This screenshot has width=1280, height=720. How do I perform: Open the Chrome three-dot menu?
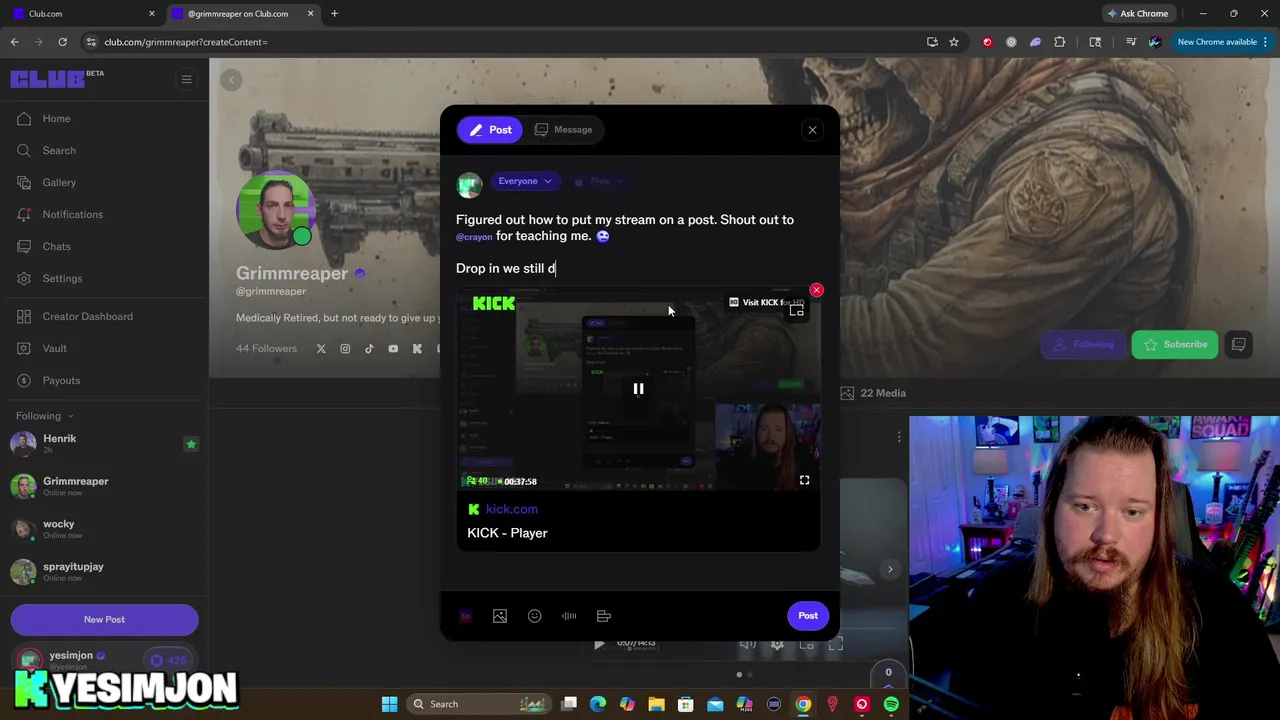click(1266, 42)
